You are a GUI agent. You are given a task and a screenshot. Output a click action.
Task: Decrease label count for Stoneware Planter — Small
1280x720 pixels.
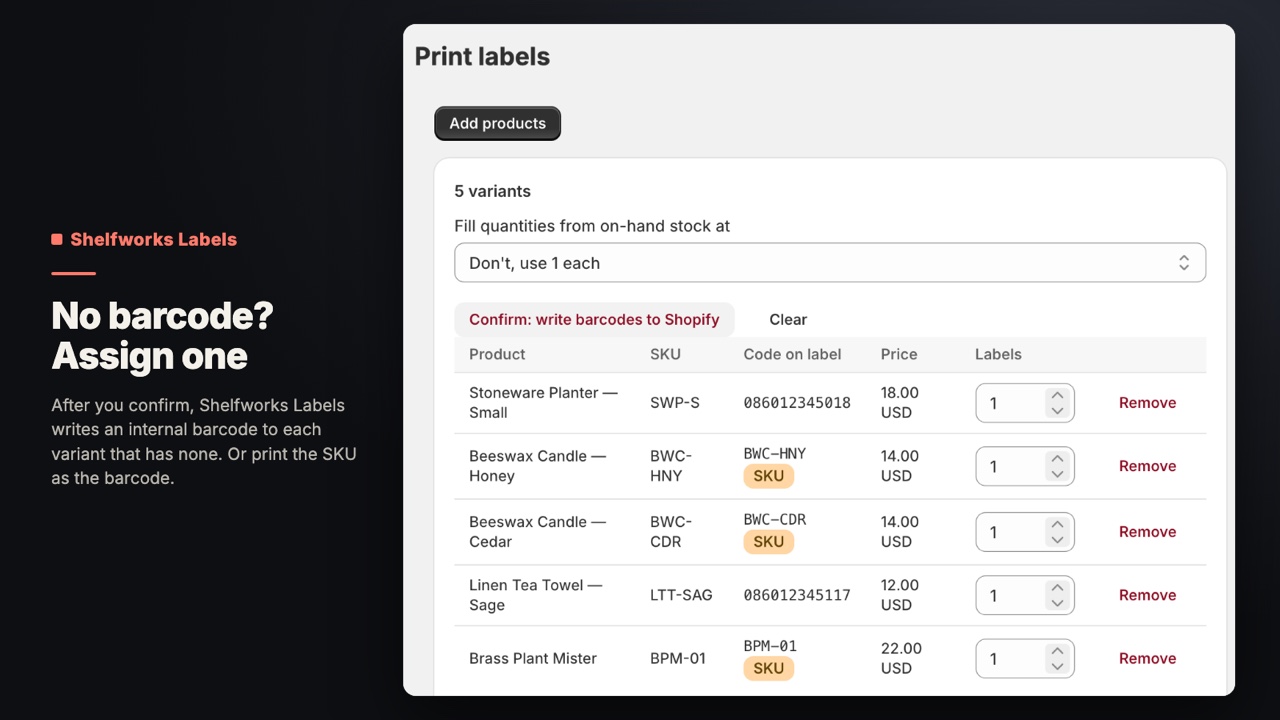pyautogui.click(x=1057, y=411)
